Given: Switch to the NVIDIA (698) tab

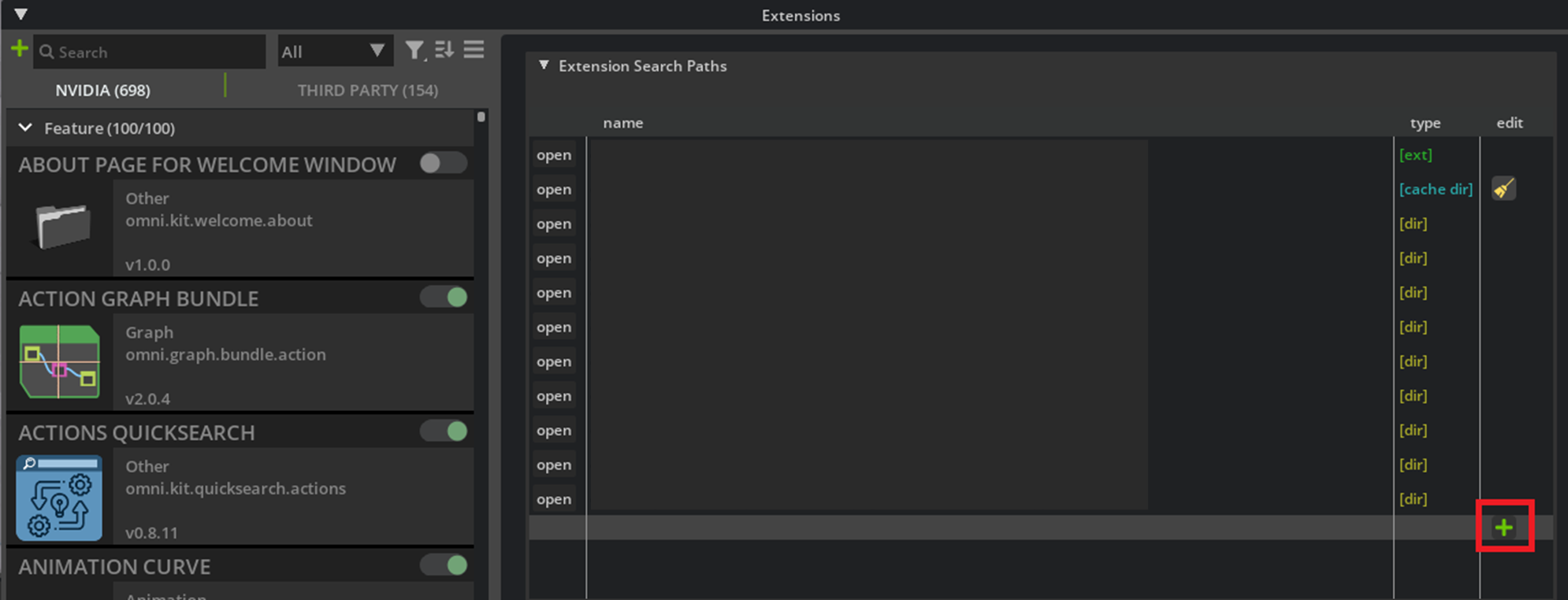Looking at the screenshot, I should coord(102,91).
